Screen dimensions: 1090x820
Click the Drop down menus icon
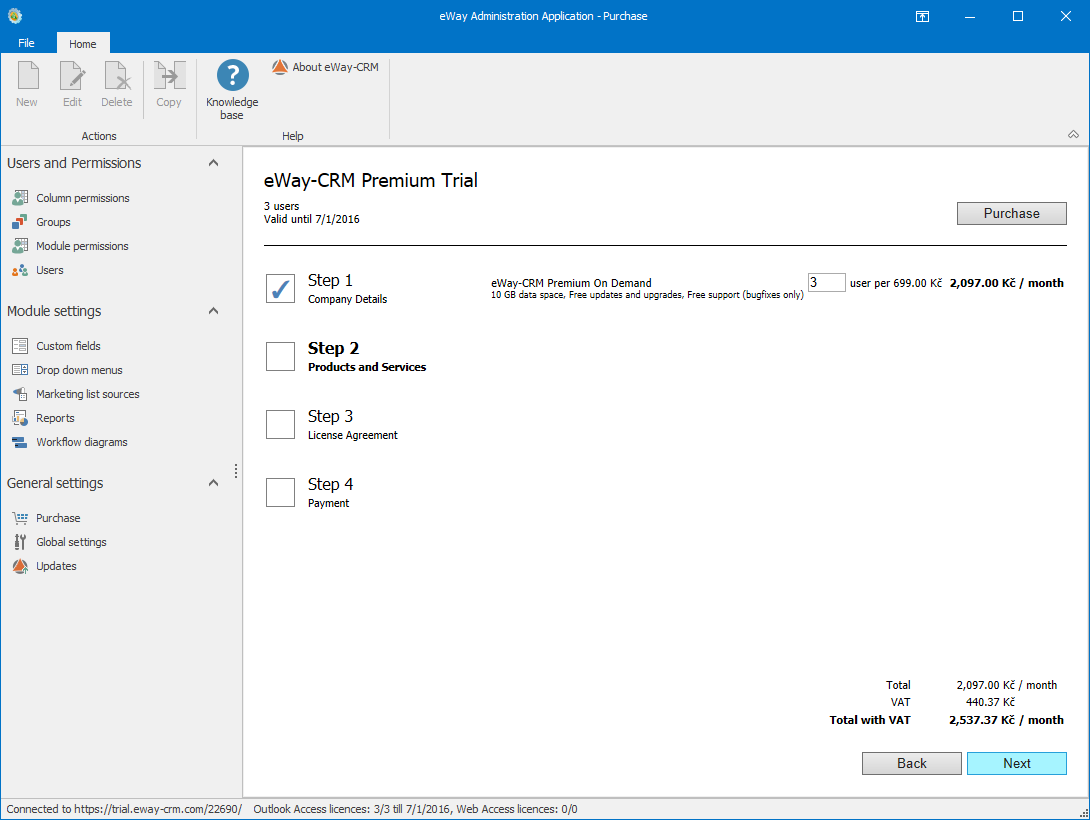coord(20,370)
